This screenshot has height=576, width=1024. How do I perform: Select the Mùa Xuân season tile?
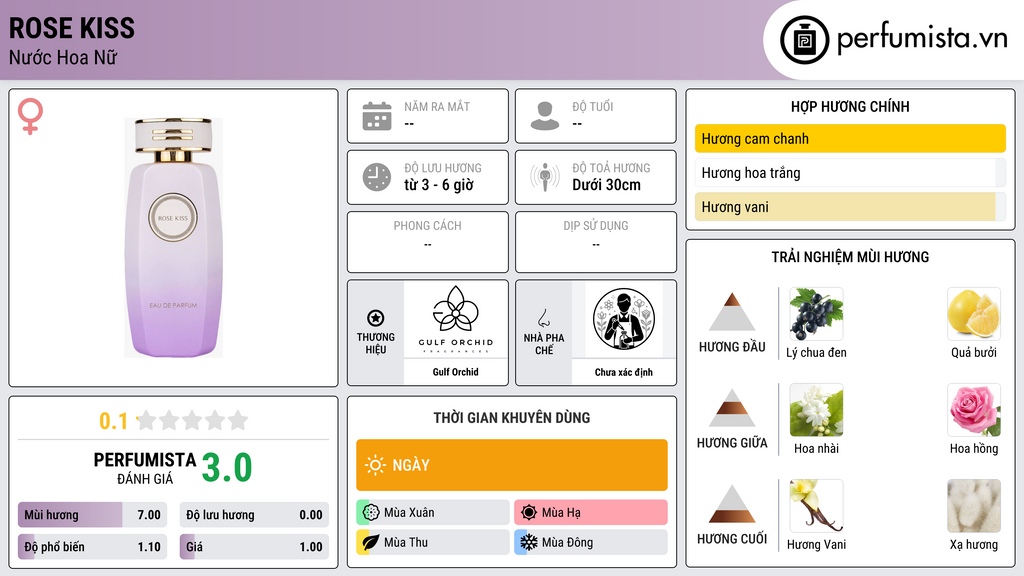tap(433, 512)
